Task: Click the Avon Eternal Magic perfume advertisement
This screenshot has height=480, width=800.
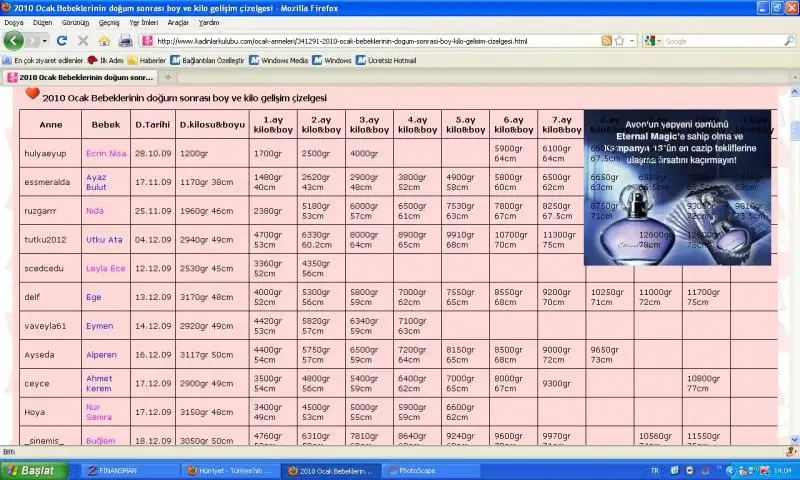Action: (677, 188)
